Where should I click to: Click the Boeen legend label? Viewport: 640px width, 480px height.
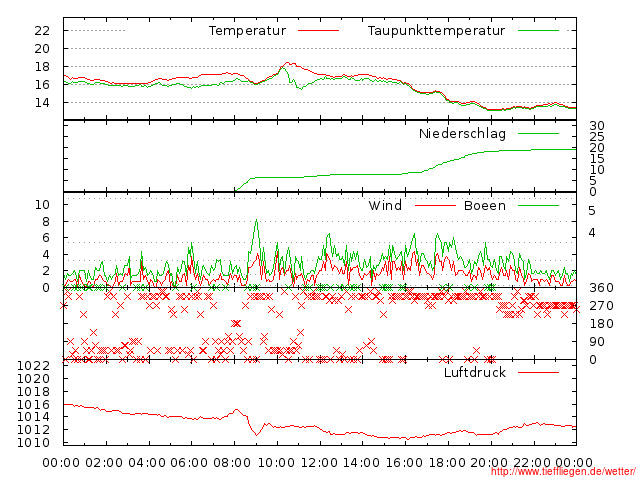pos(484,205)
